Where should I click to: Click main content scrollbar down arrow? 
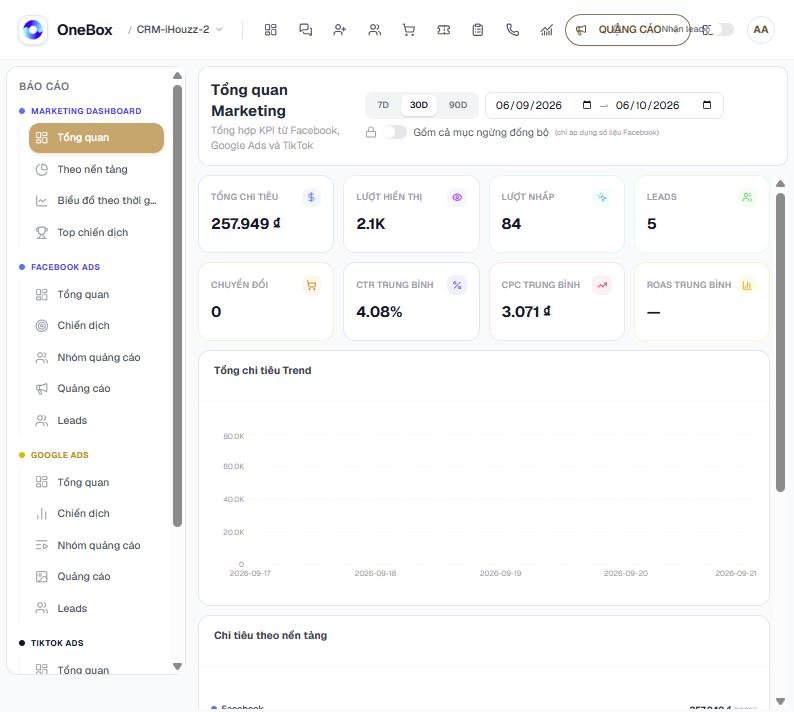pyautogui.click(x=780, y=701)
